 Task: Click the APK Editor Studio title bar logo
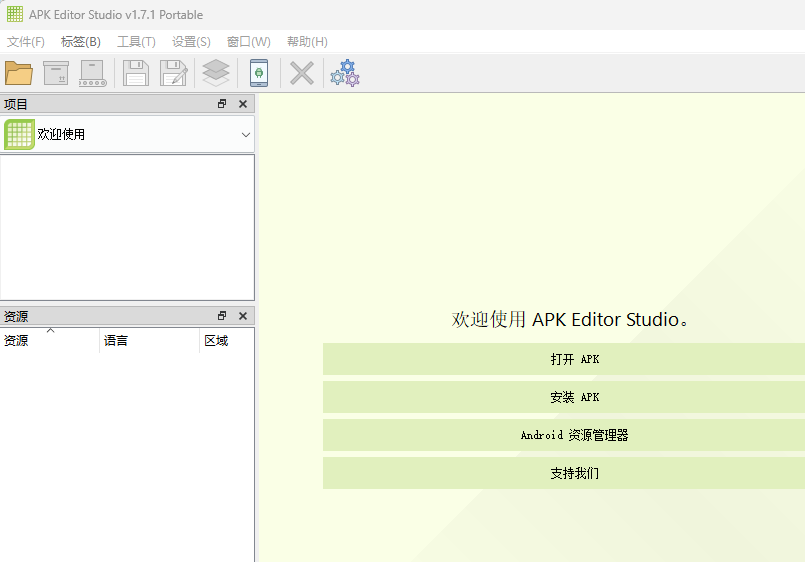15,14
